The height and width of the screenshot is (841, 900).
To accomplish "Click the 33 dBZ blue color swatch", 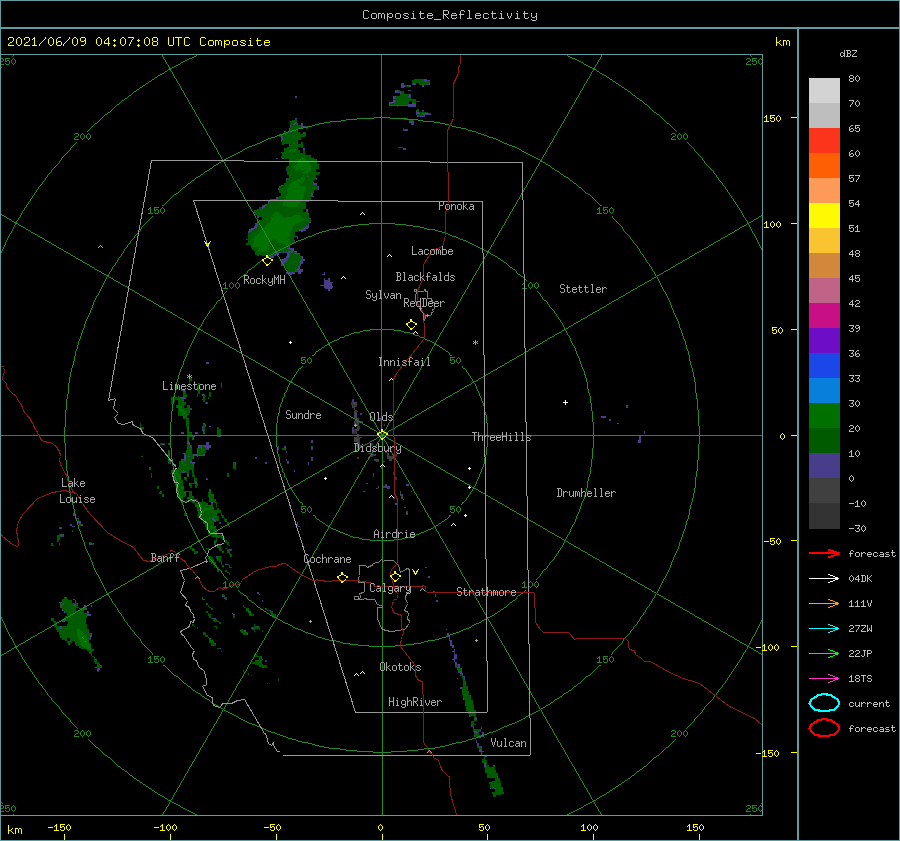I will [824, 390].
